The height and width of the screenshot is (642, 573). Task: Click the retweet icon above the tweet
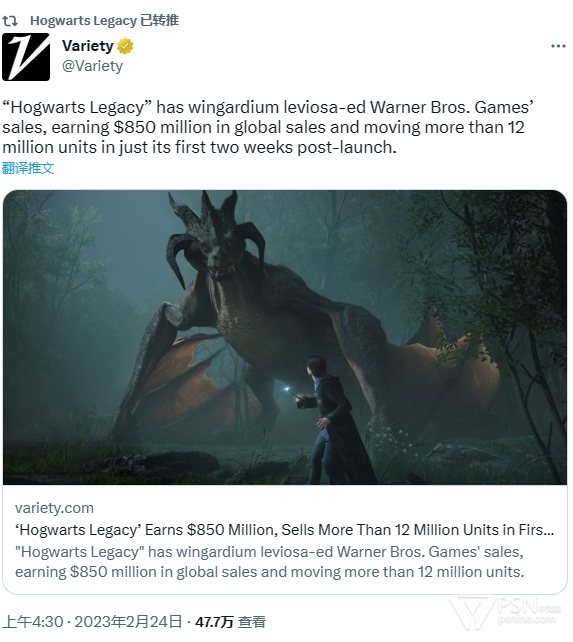10,20
